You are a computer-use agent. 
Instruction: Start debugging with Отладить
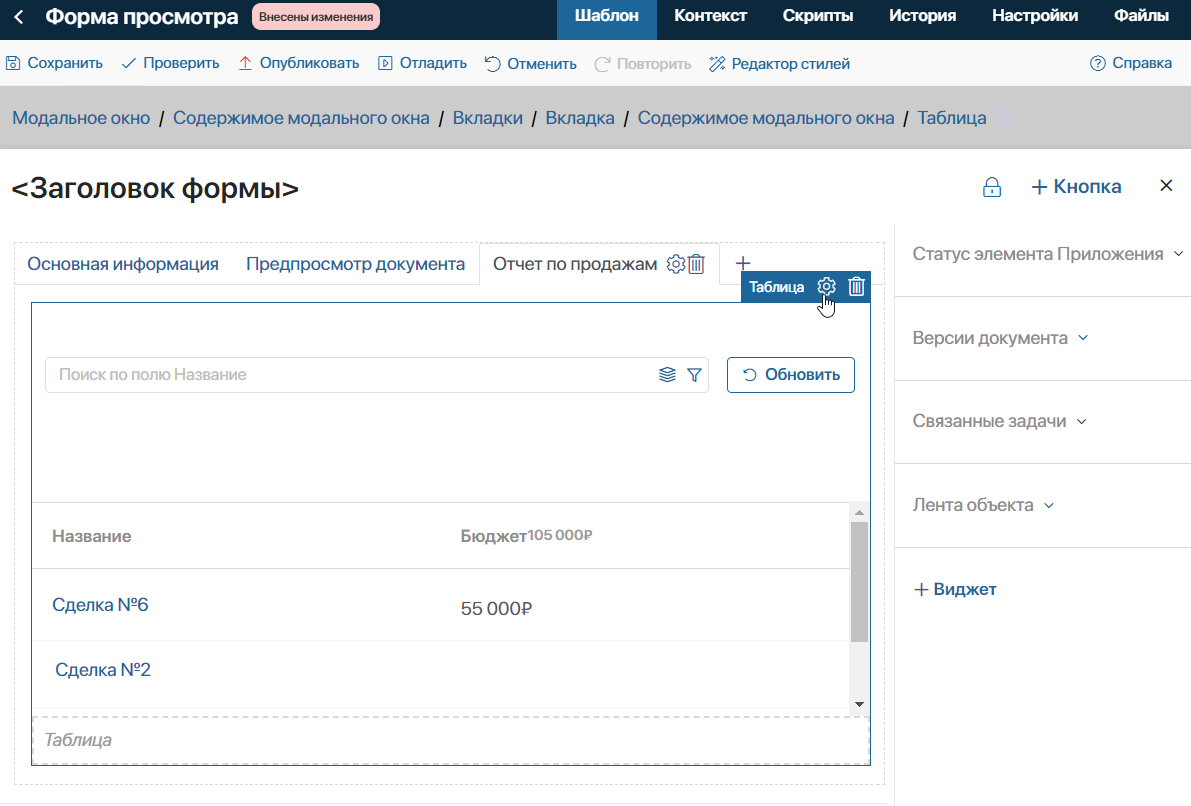(x=422, y=63)
